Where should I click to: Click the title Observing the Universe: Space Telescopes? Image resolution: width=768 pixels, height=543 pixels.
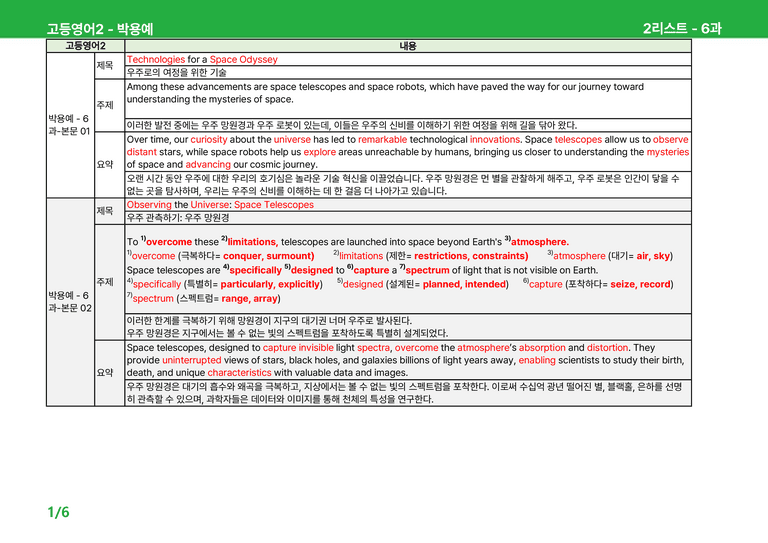(x=220, y=205)
